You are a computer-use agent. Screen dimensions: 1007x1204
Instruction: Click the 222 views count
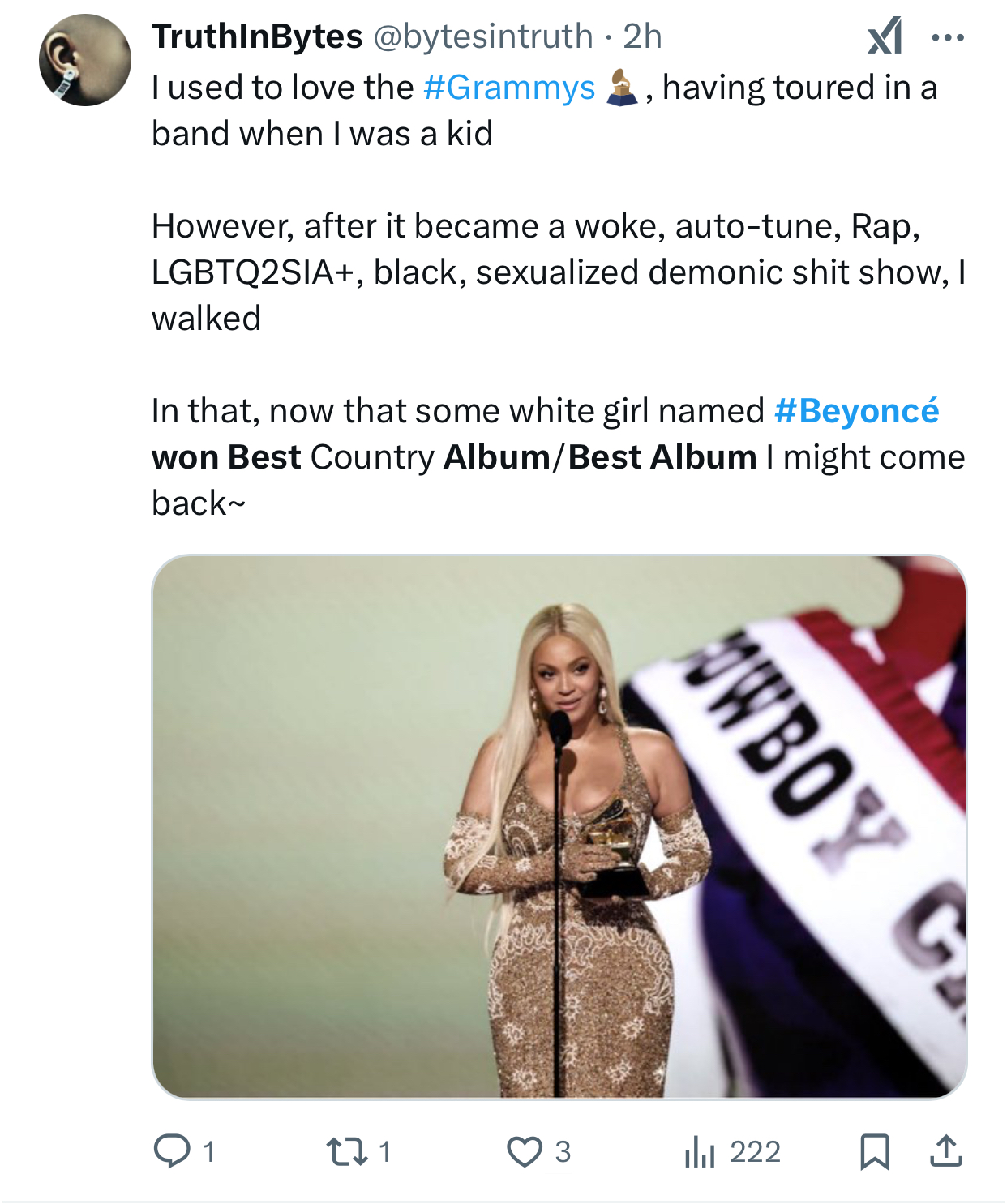pos(755,1151)
